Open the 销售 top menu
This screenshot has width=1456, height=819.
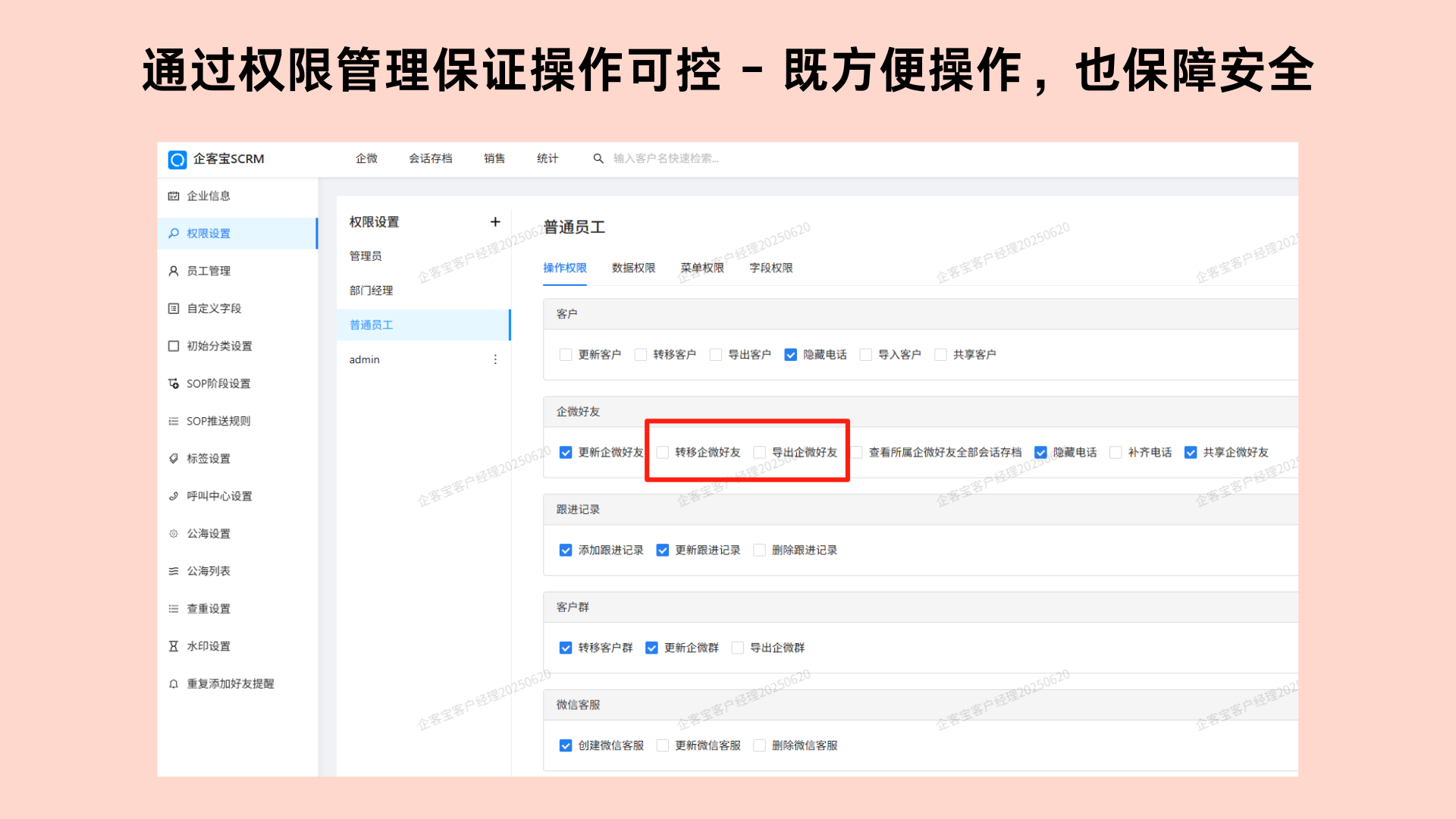pyautogui.click(x=494, y=158)
